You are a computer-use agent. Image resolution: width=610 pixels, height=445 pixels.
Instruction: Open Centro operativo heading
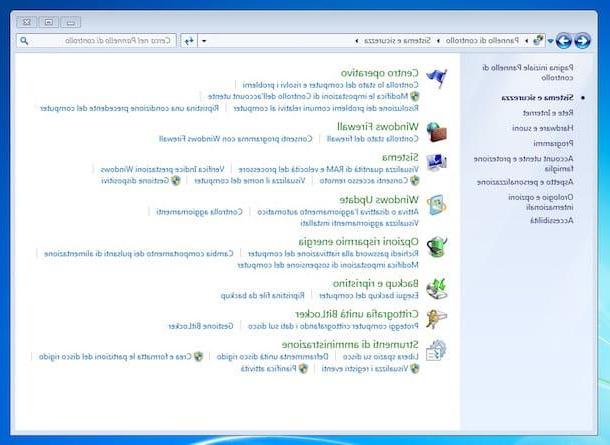pyautogui.click(x=380, y=73)
